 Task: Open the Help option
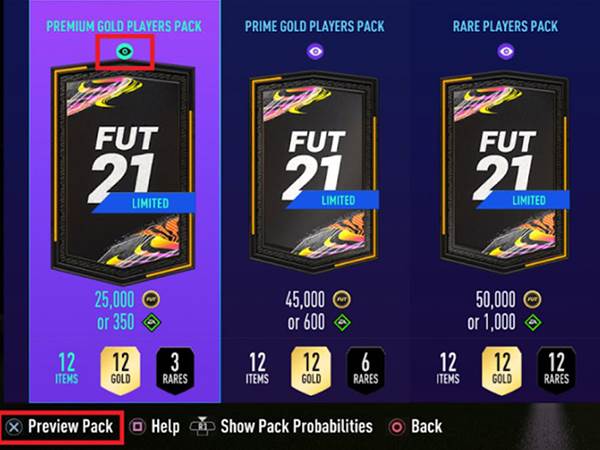(165, 426)
